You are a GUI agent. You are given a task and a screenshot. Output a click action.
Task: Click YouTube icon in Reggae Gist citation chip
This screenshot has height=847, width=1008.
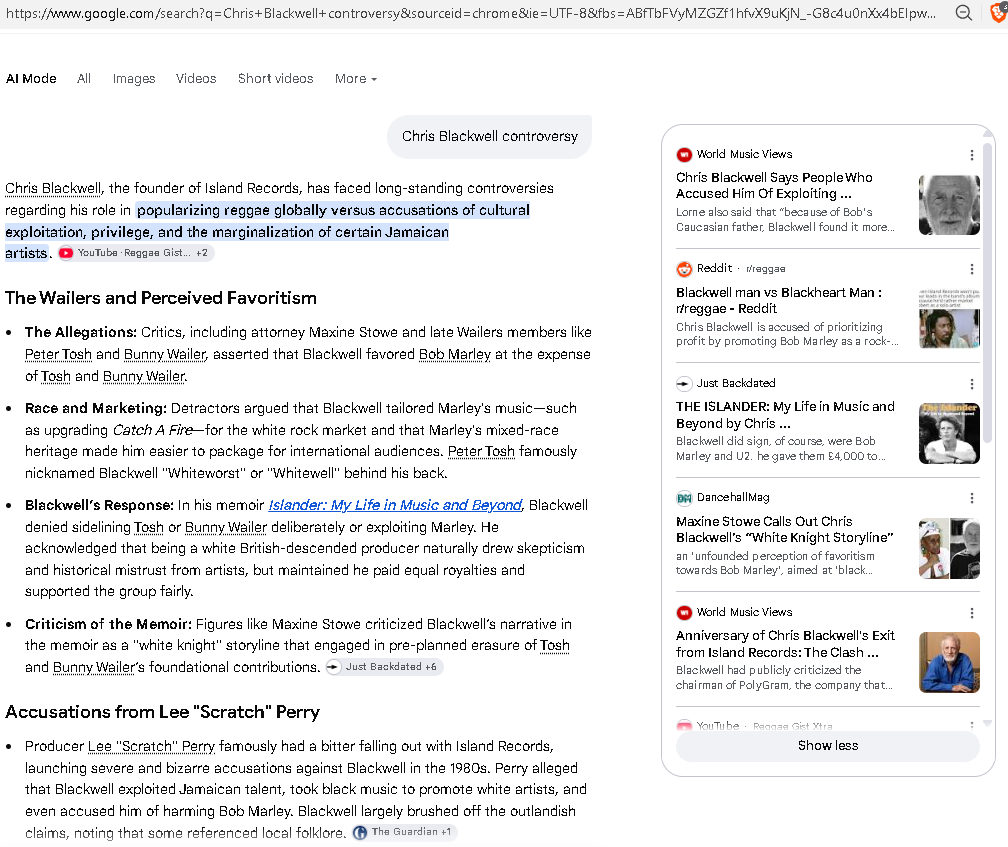pos(66,253)
